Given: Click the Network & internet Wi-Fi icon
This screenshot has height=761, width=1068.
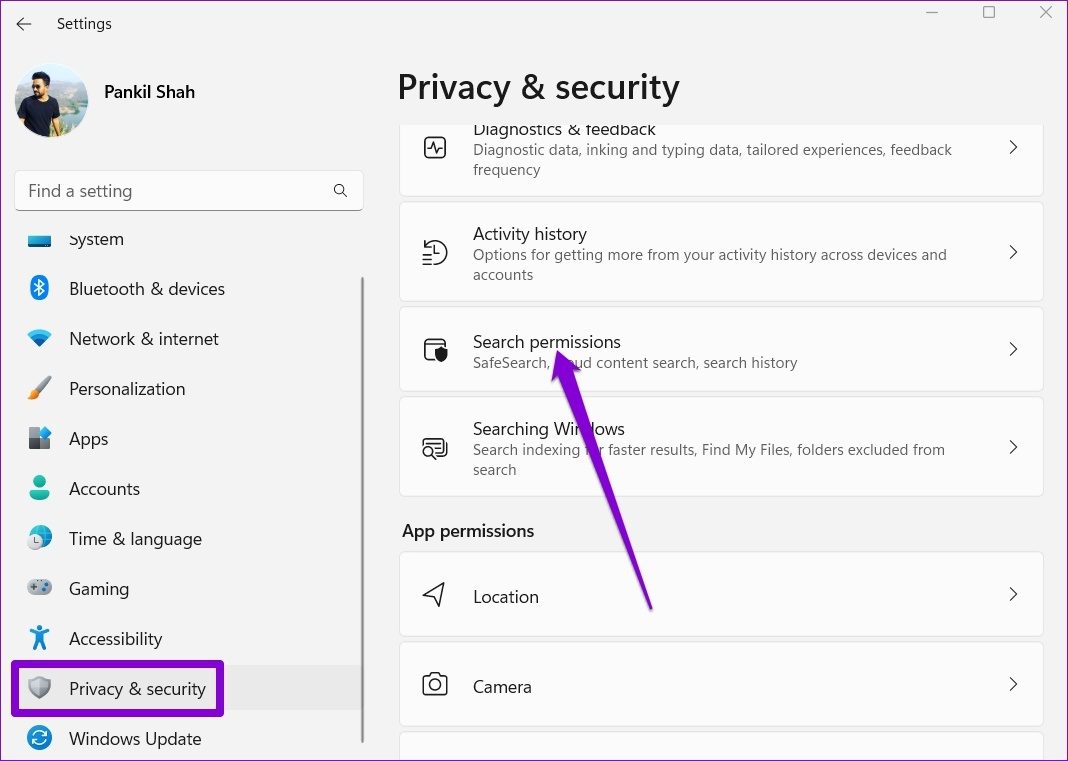Looking at the screenshot, I should coord(40,339).
